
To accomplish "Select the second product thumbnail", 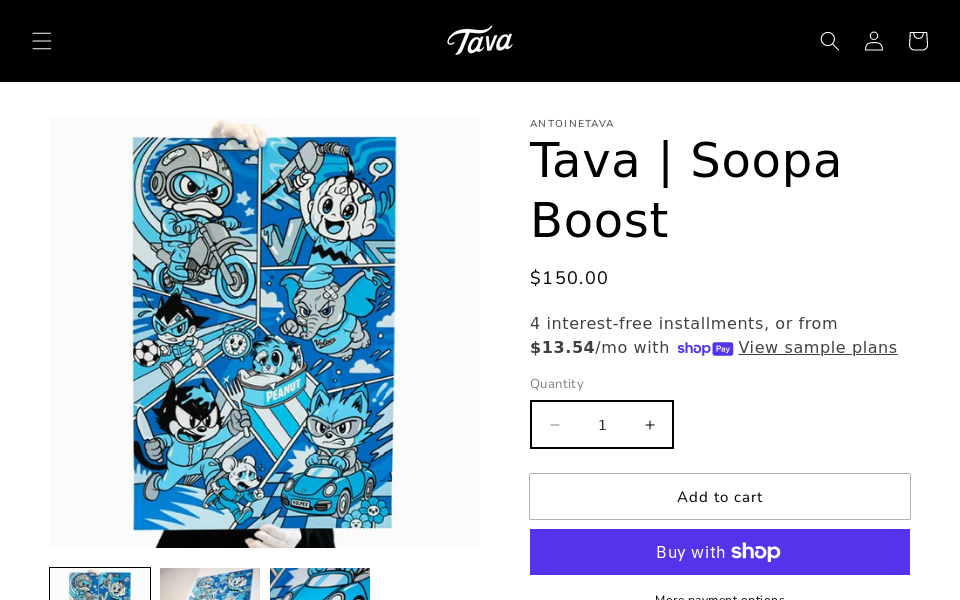I will pos(210,585).
